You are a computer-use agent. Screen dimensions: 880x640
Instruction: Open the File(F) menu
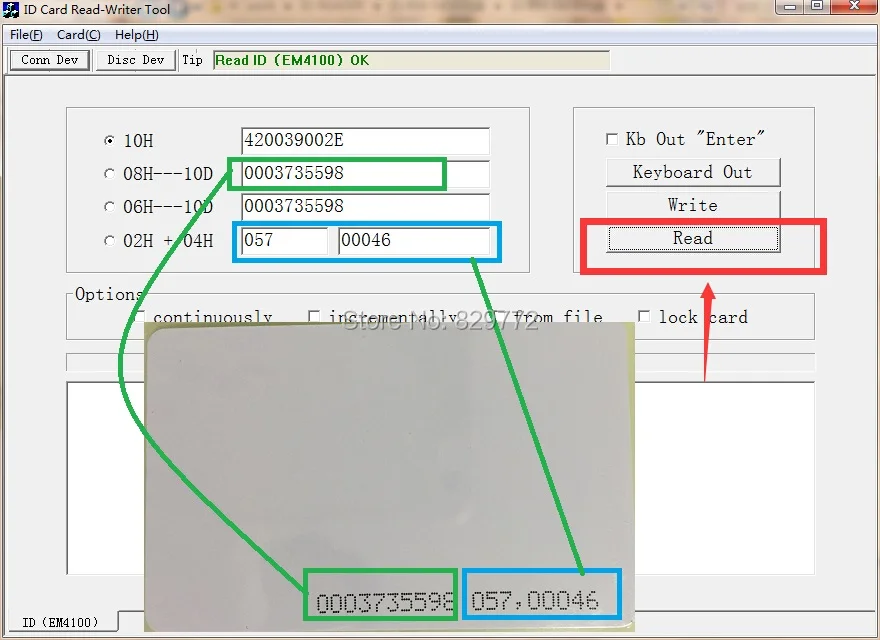coord(26,35)
